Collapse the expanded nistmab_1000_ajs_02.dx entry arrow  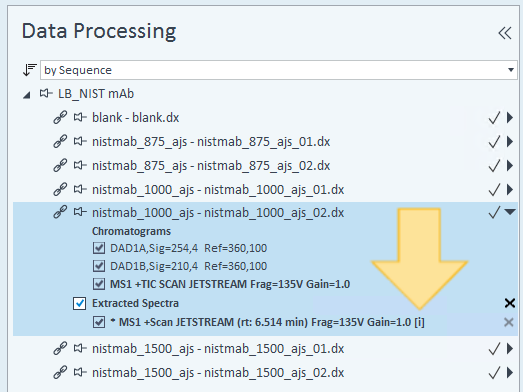pos(510,212)
